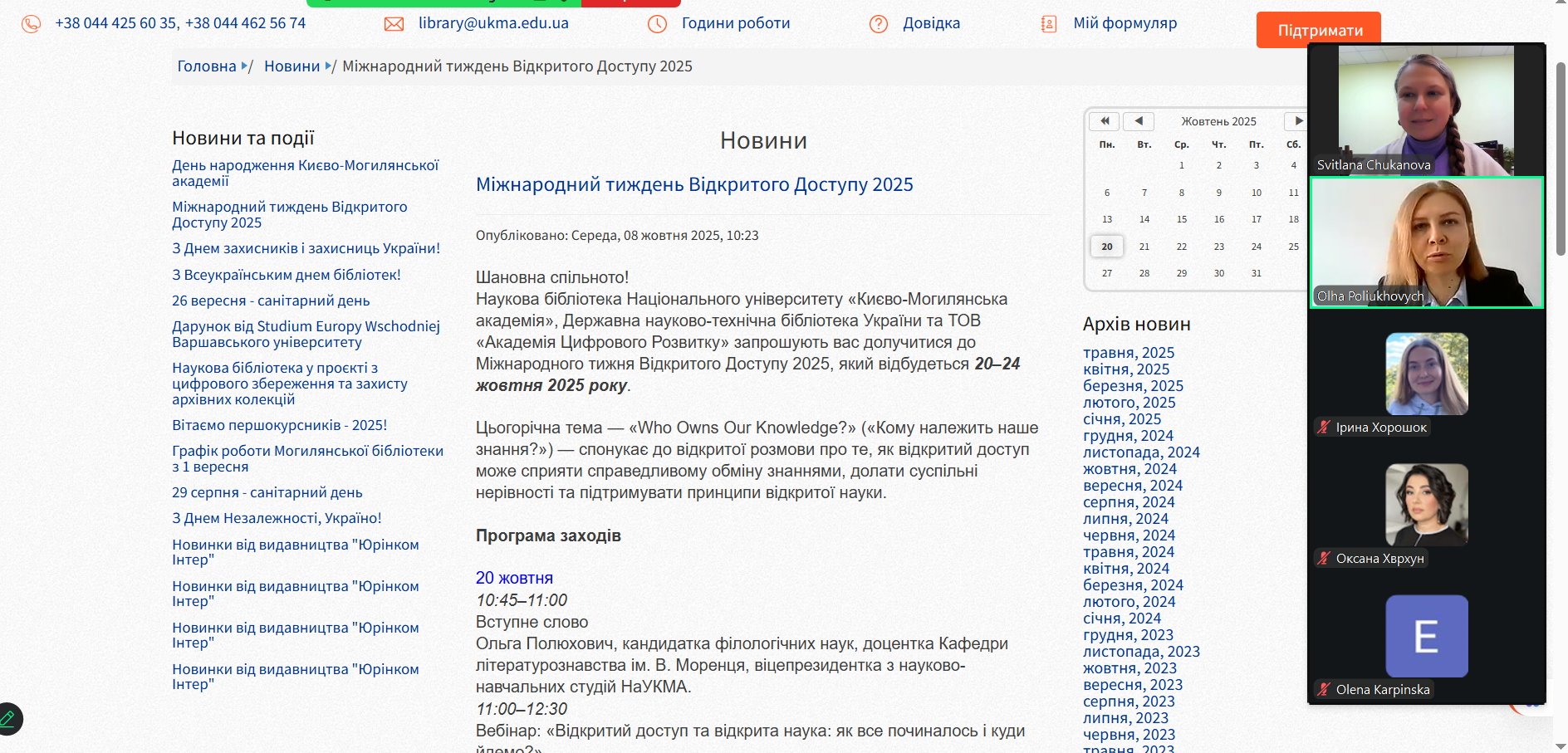Click the clock icon beside Години роботи
Image resolution: width=1568 pixels, height=753 pixels.
pyautogui.click(x=657, y=24)
